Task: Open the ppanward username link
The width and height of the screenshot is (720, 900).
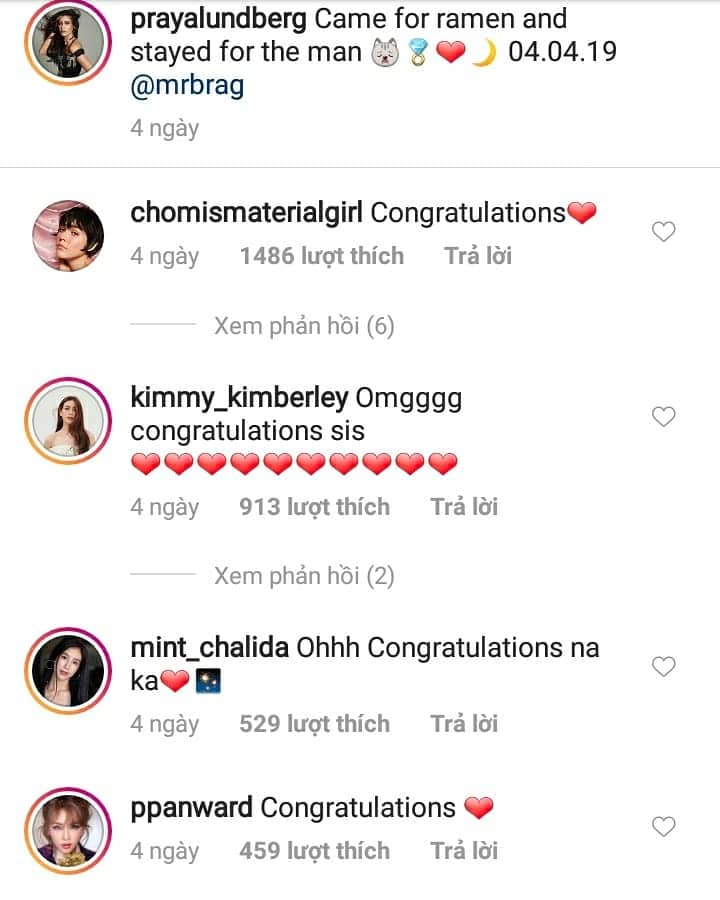Action: [x=191, y=808]
